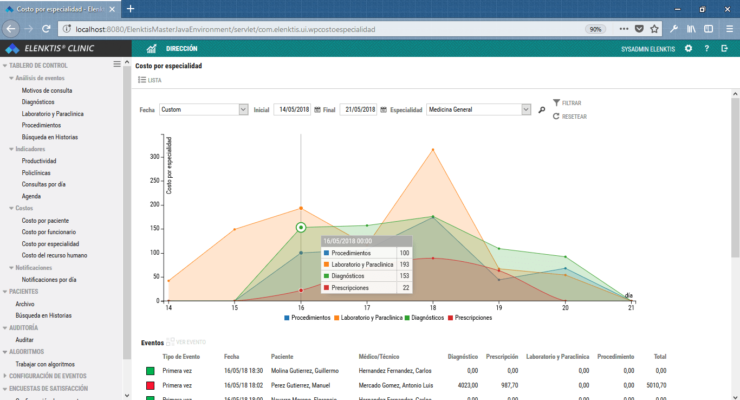
Task: Open the Final date calendar picker
Action: tap(383, 109)
